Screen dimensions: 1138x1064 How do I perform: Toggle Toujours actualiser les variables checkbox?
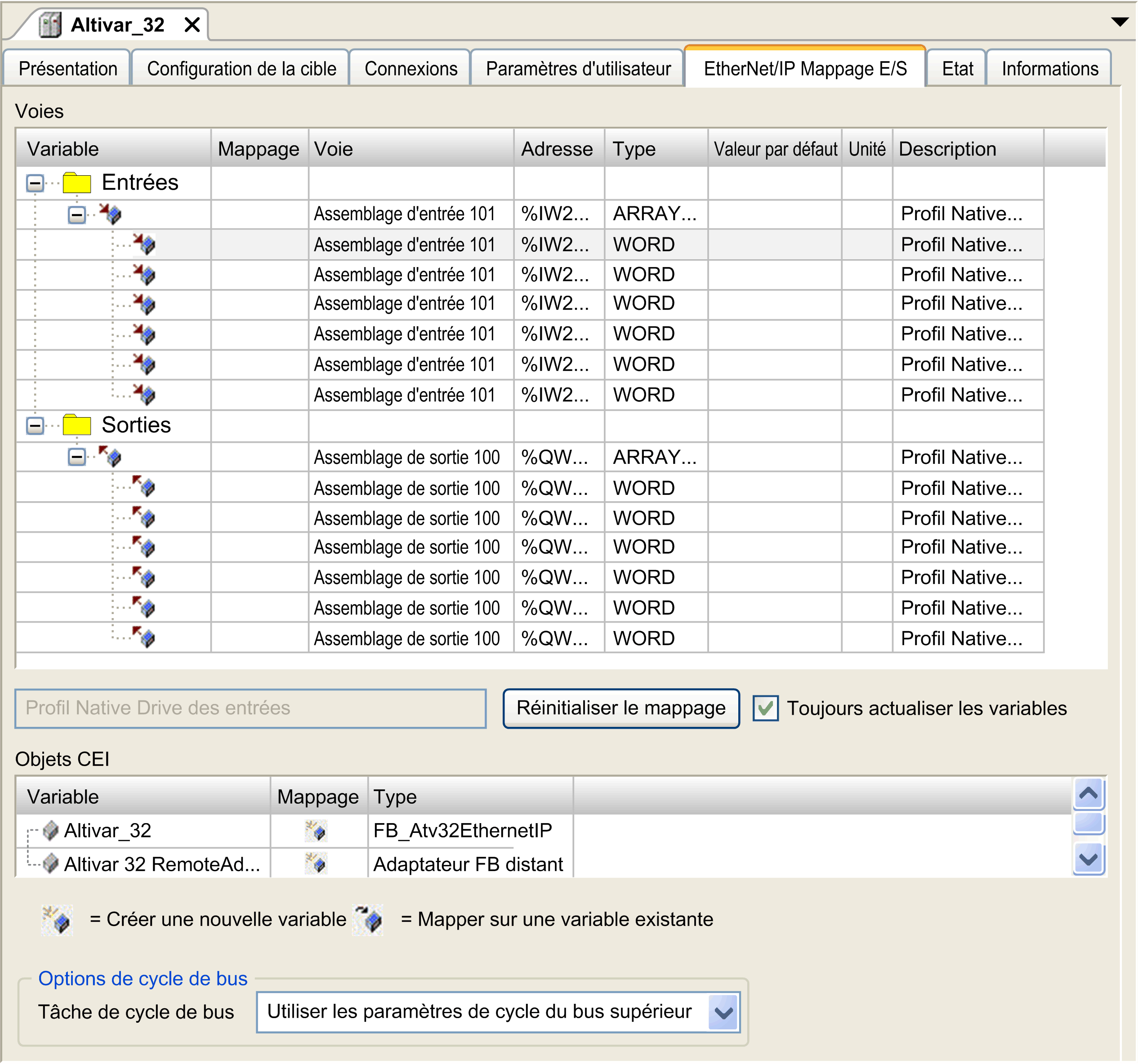(765, 708)
